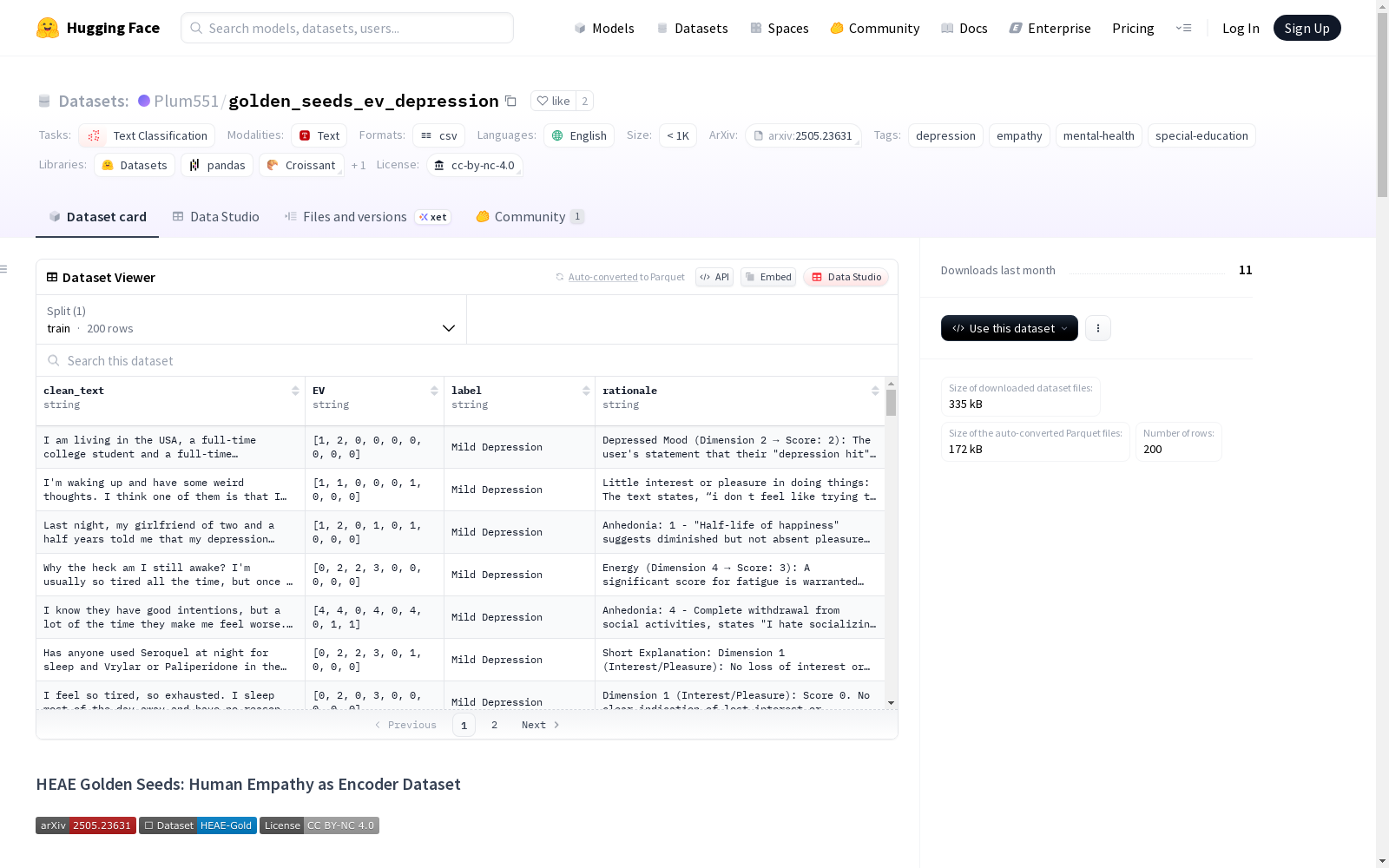Open the three-dot more options menu
Screen dimensions: 1389x868
click(x=1098, y=328)
